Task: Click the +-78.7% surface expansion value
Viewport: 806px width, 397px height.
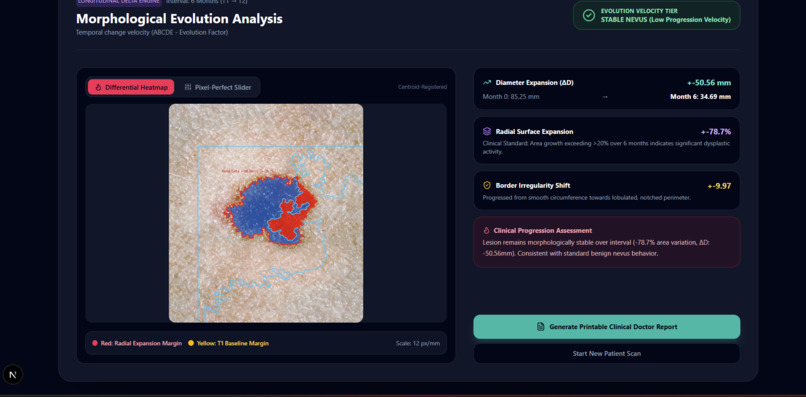Action: click(716, 132)
